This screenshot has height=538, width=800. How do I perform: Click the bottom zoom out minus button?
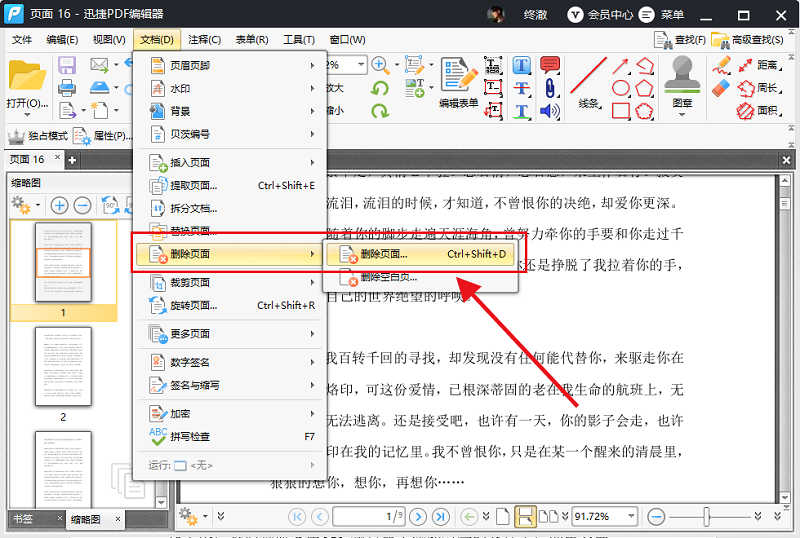[656, 517]
